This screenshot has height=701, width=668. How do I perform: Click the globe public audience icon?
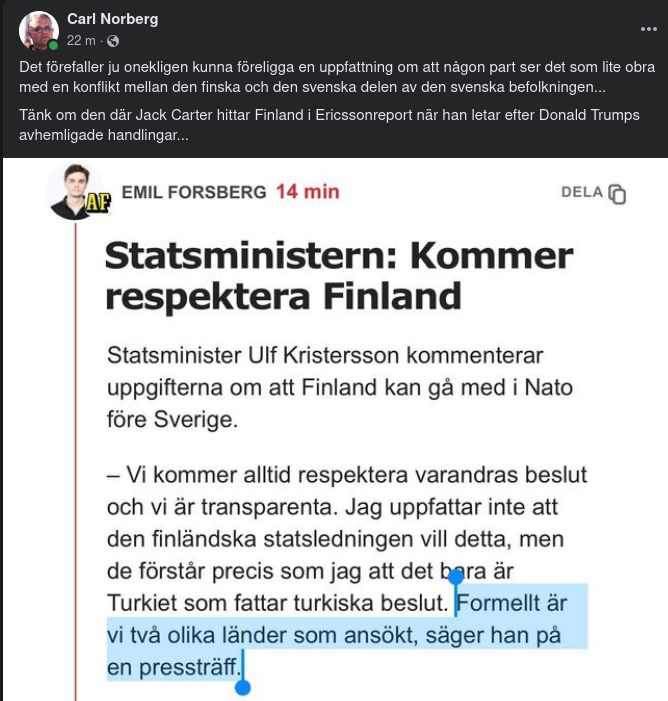tap(113, 41)
